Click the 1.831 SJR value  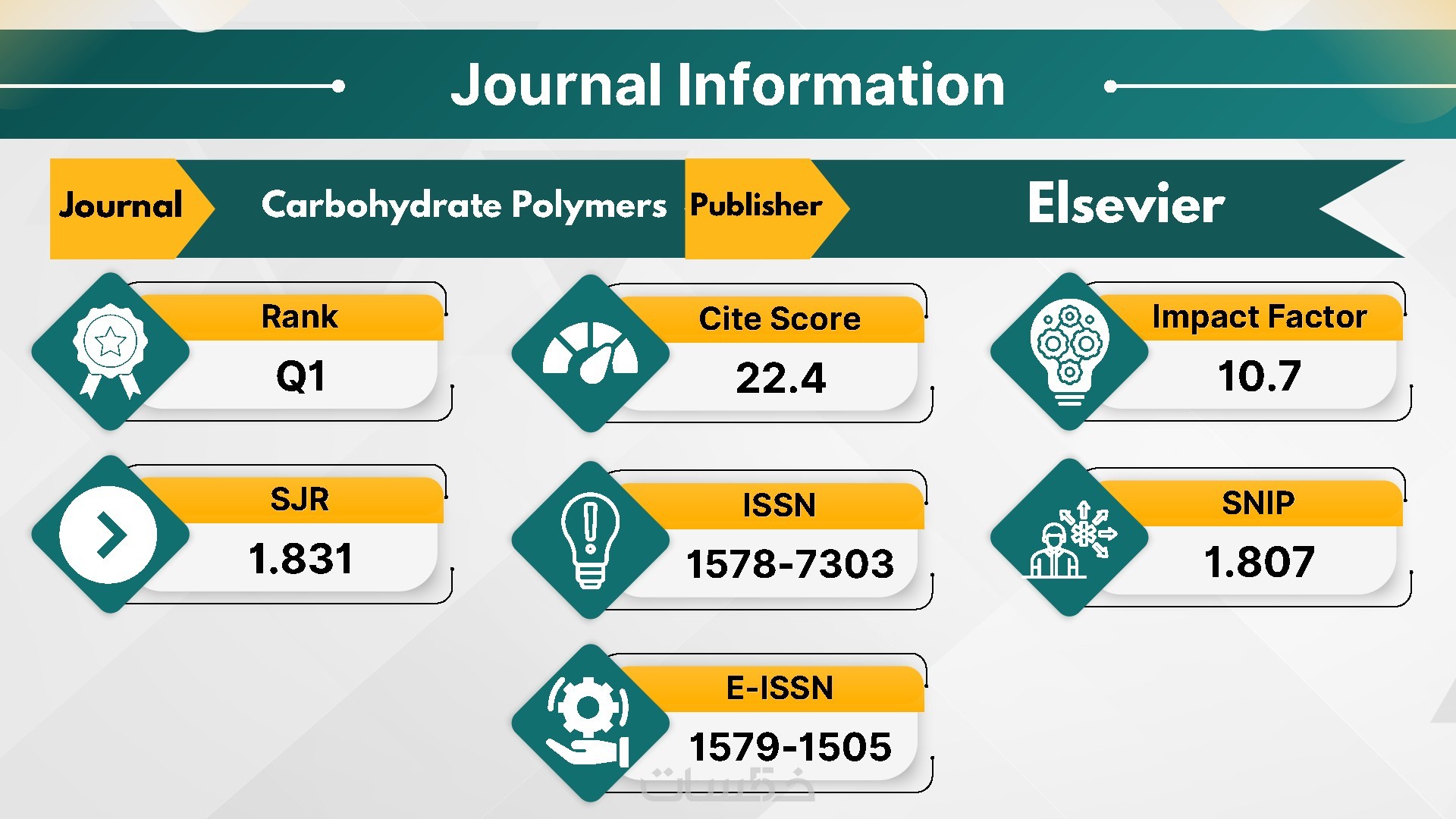[301, 559]
